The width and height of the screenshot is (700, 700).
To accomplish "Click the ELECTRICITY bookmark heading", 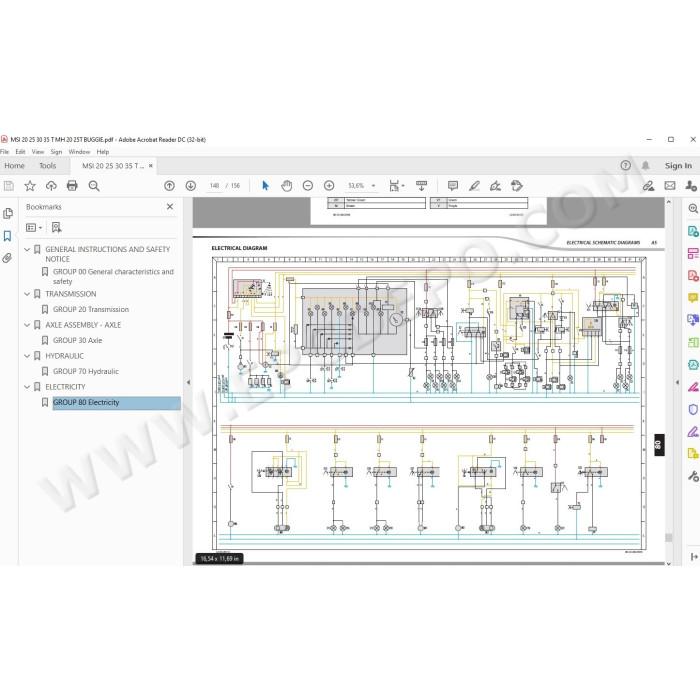I will tap(65, 387).
